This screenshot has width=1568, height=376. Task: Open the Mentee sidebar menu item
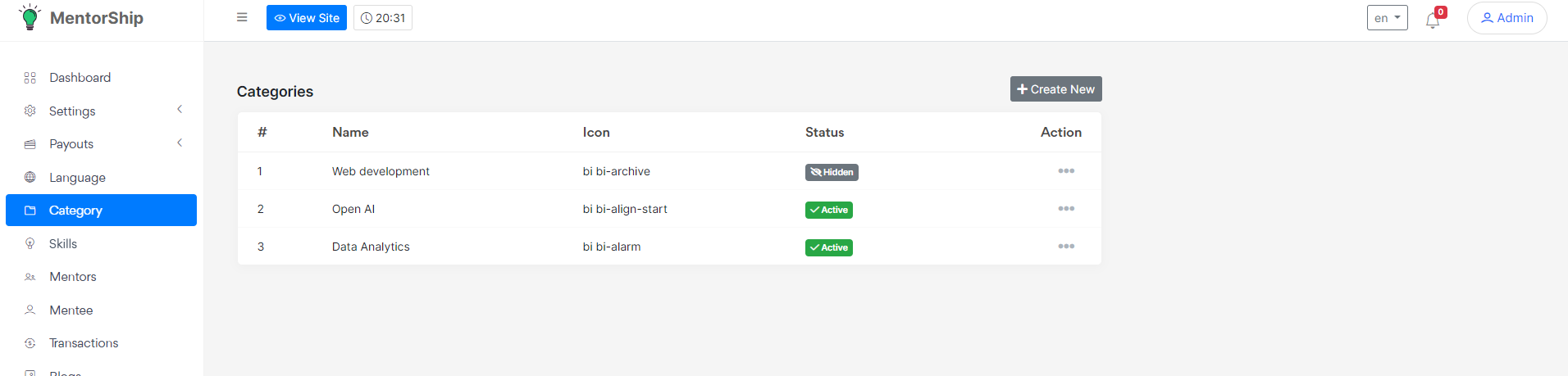[71, 310]
